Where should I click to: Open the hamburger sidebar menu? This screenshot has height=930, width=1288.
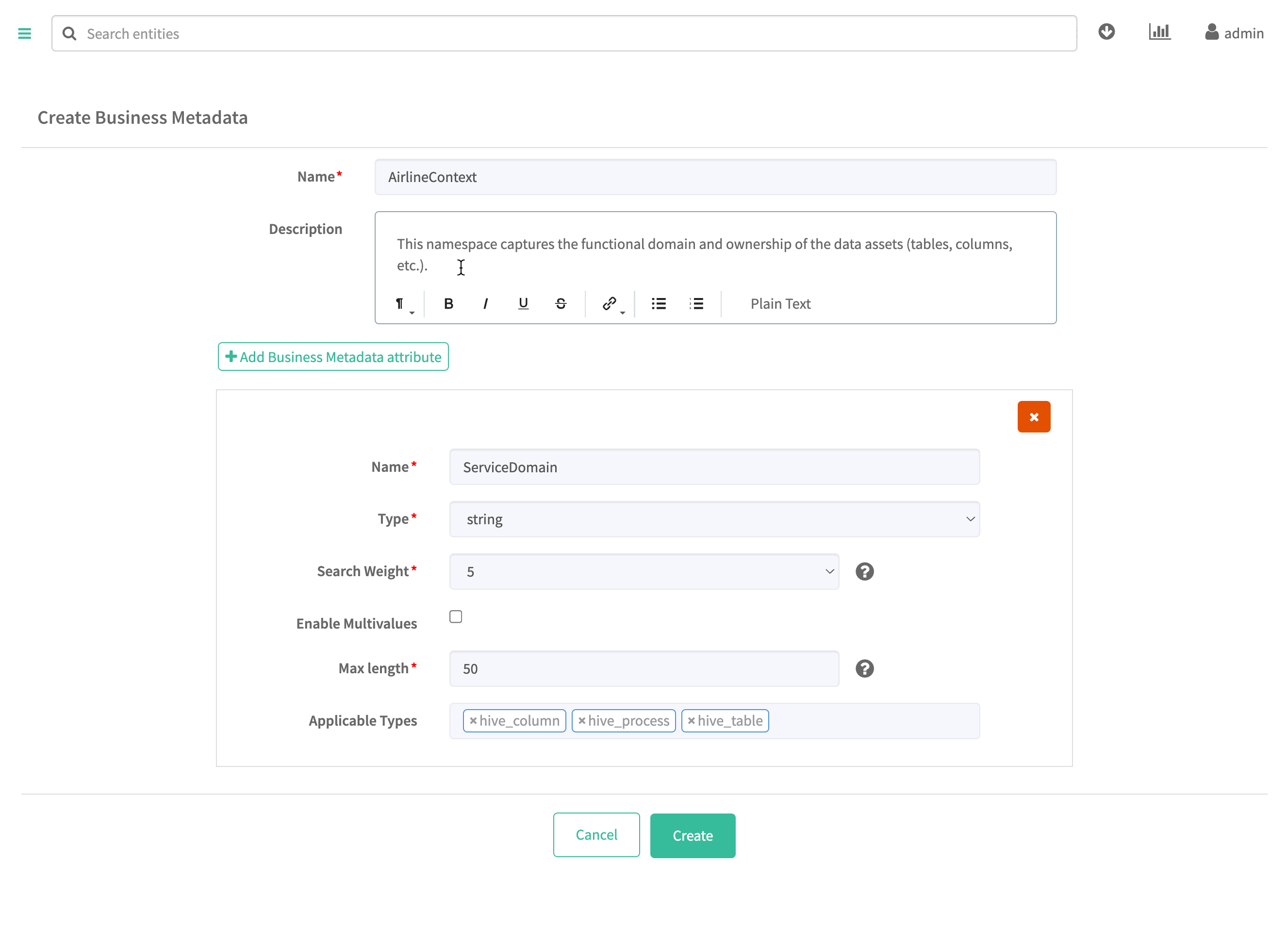click(24, 33)
